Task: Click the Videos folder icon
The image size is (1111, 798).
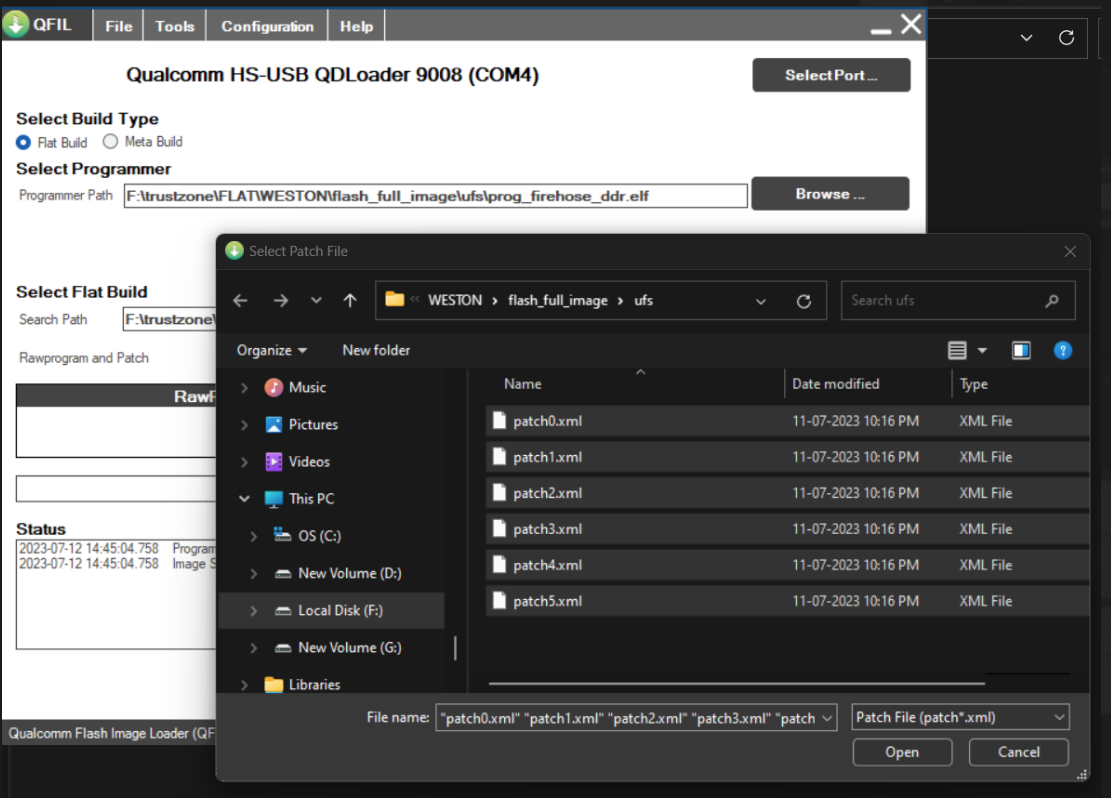Action: [x=273, y=461]
